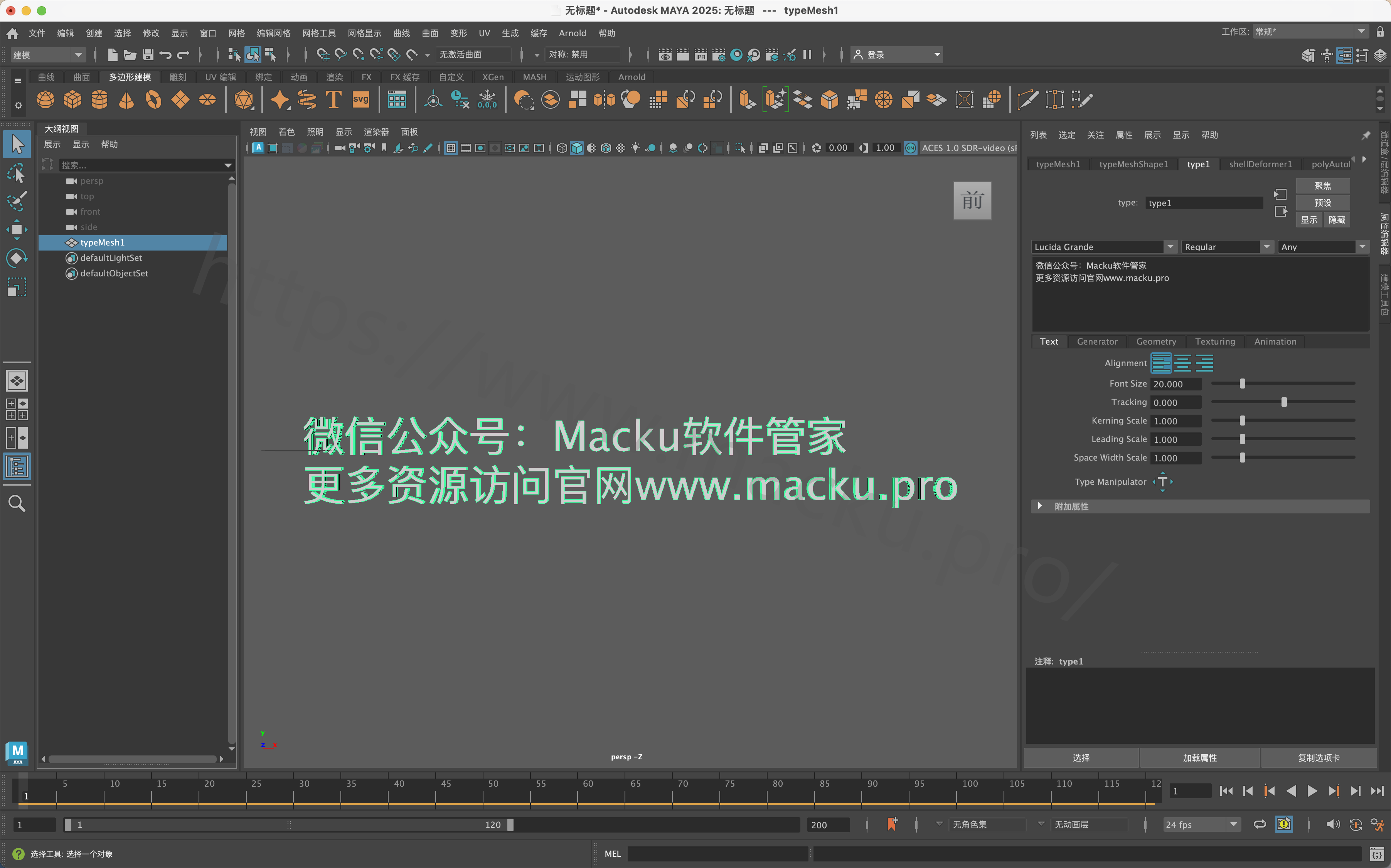The image size is (1391, 868).
Task: Click the save scene icon
Action: pyautogui.click(x=148, y=54)
